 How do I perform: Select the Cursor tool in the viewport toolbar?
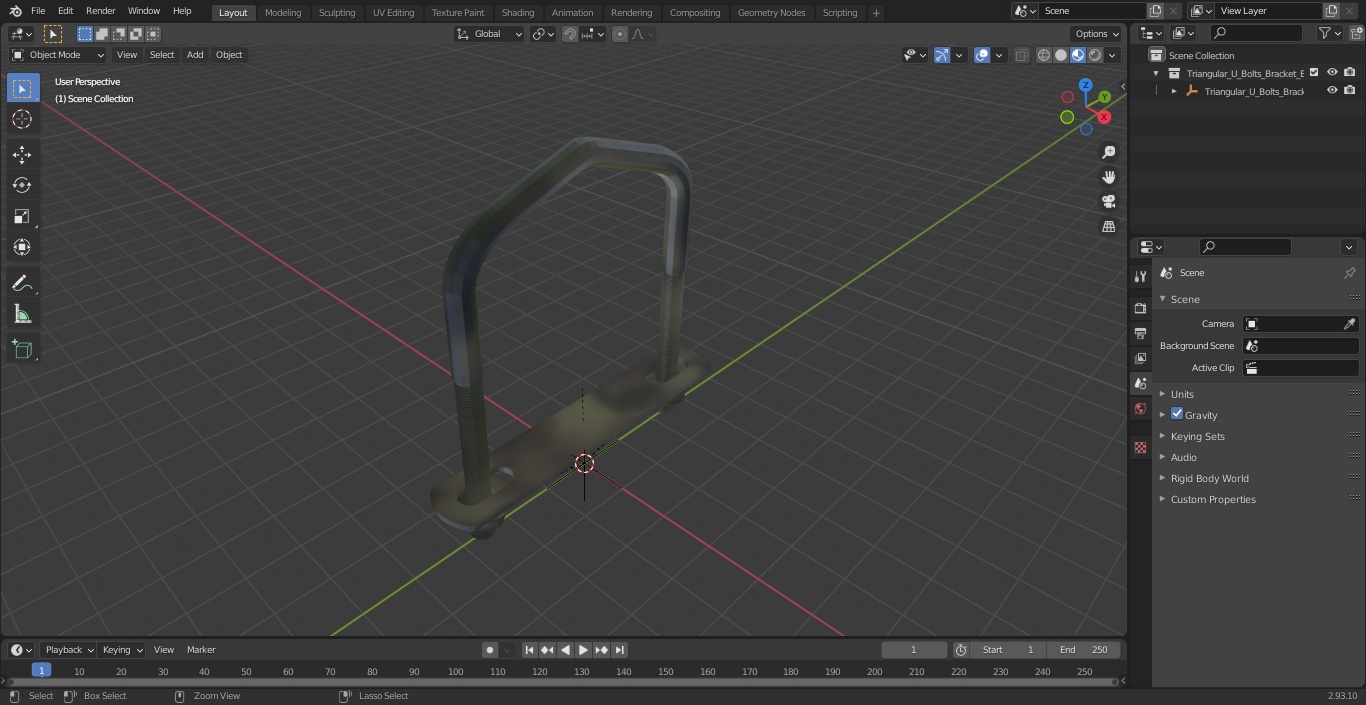click(x=22, y=119)
